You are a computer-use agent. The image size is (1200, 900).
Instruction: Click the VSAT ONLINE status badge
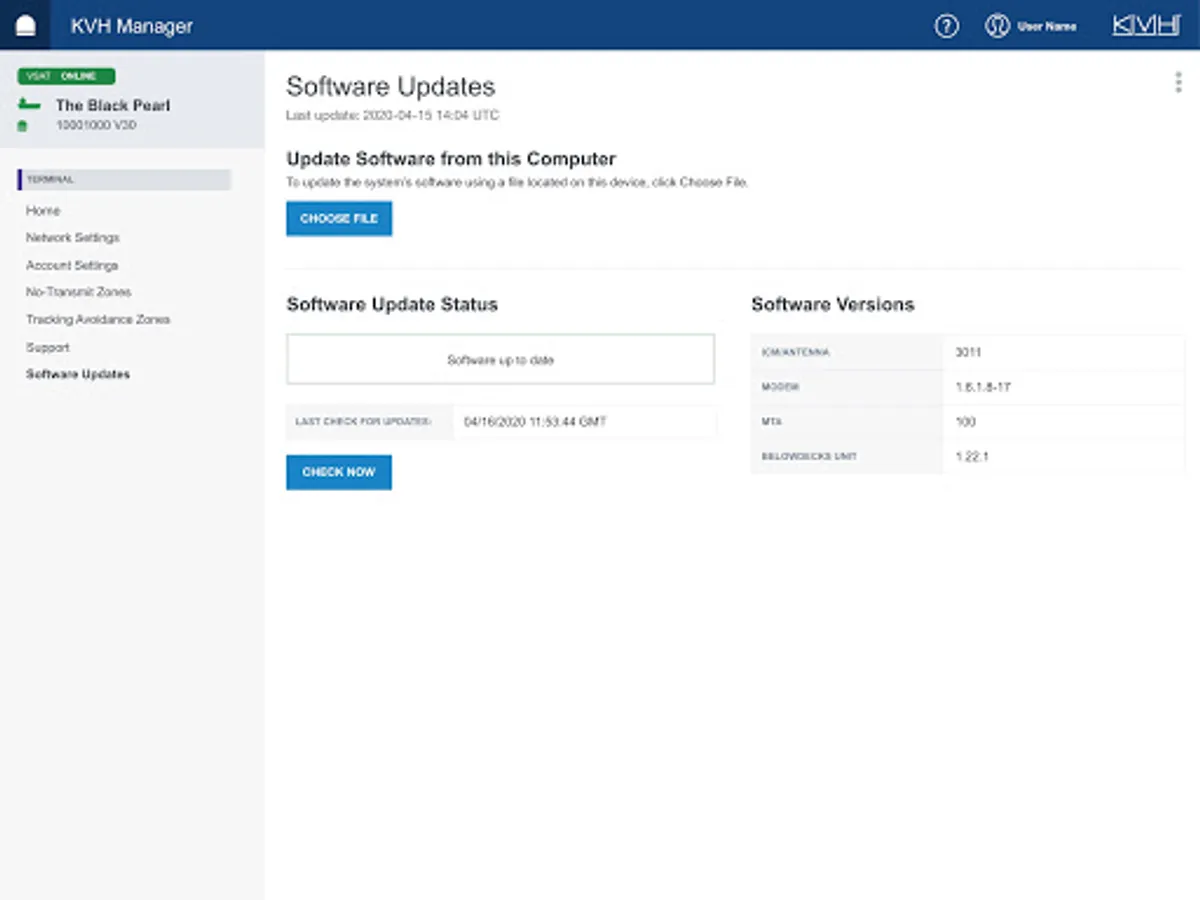(66, 76)
